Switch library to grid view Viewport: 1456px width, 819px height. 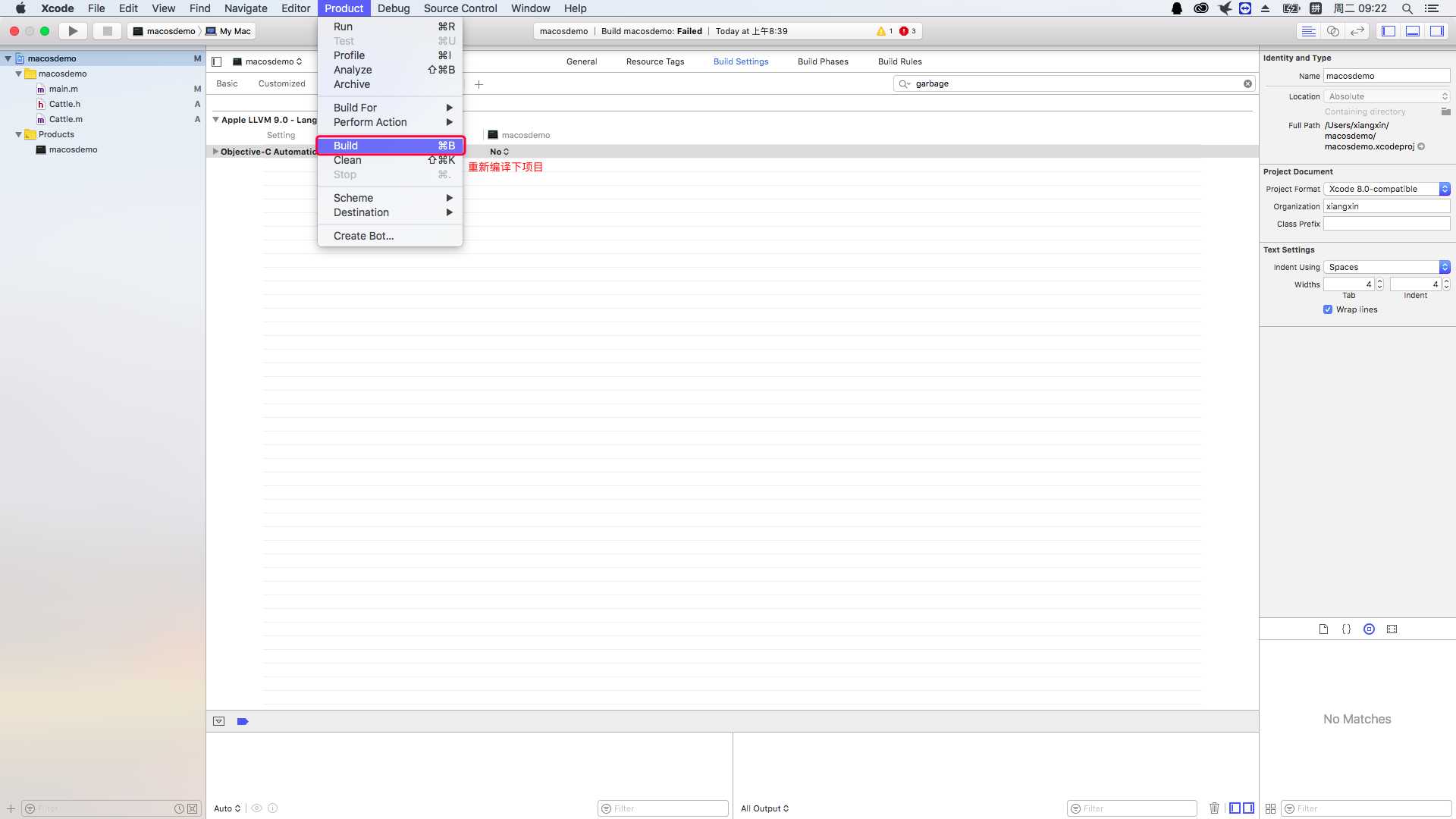coord(1270,808)
